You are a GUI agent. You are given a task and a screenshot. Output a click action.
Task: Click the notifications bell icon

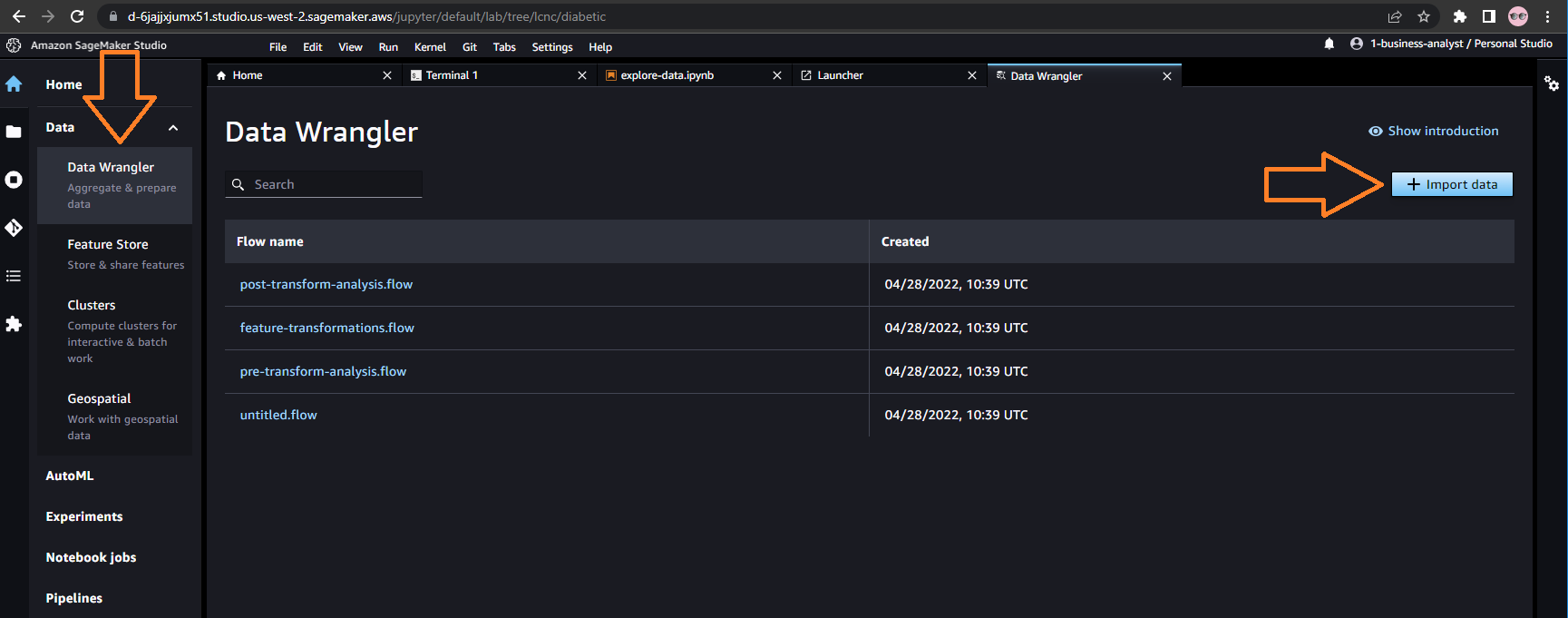1329,44
